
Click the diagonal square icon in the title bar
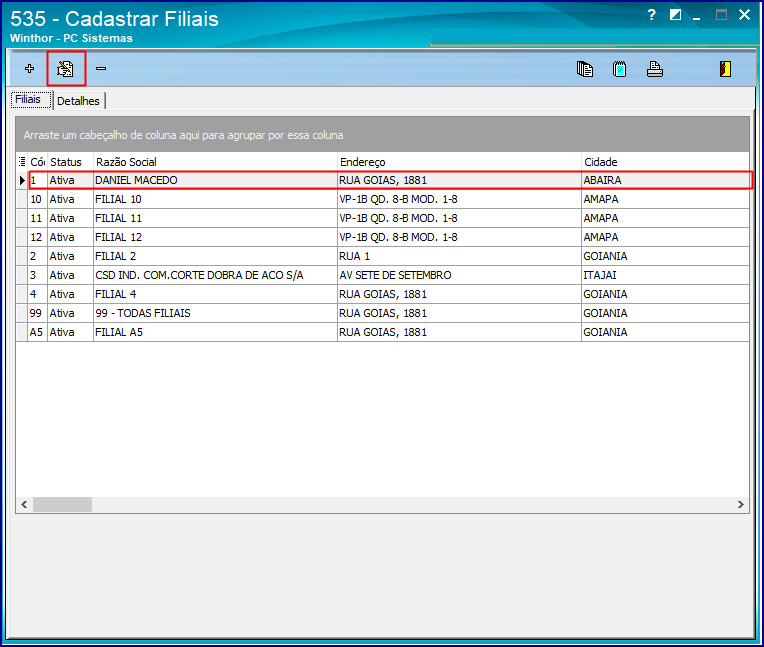point(675,15)
